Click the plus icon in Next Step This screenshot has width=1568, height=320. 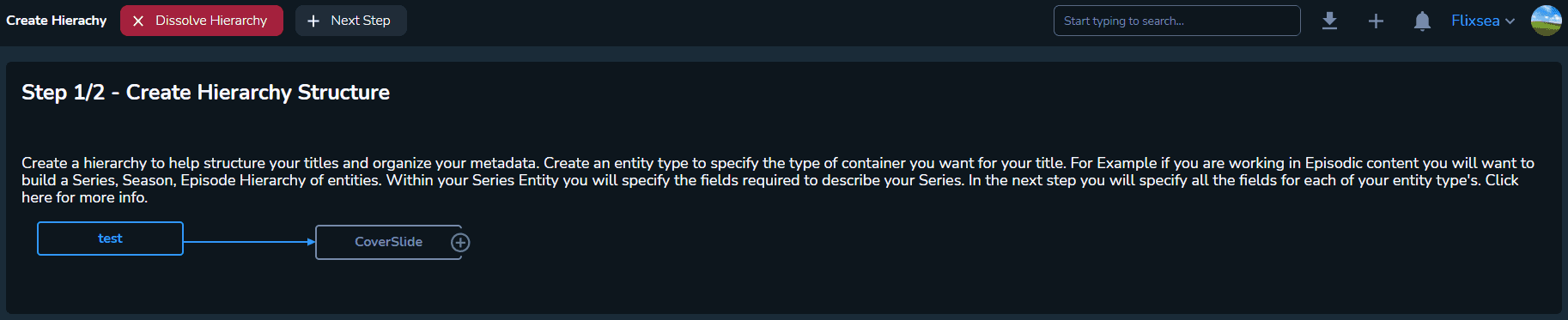click(313, 21)
